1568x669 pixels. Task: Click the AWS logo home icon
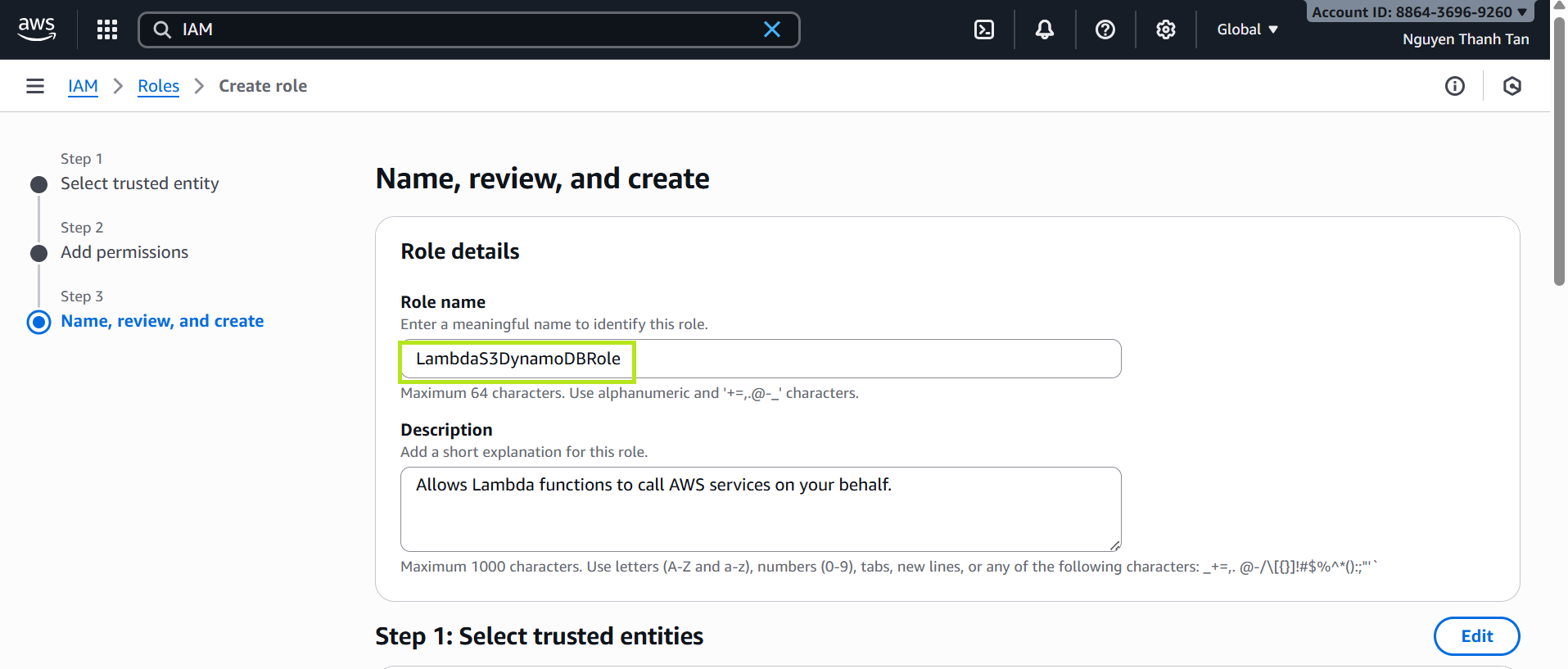[37, 29]
